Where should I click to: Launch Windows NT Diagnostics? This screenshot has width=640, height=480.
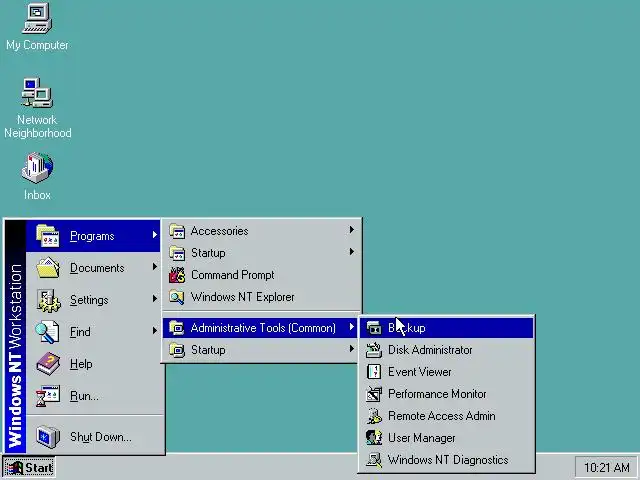tap(447, 460)
